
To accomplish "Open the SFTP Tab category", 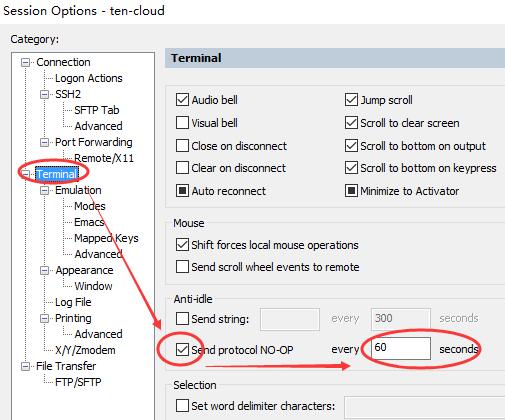I will (97, 110).
